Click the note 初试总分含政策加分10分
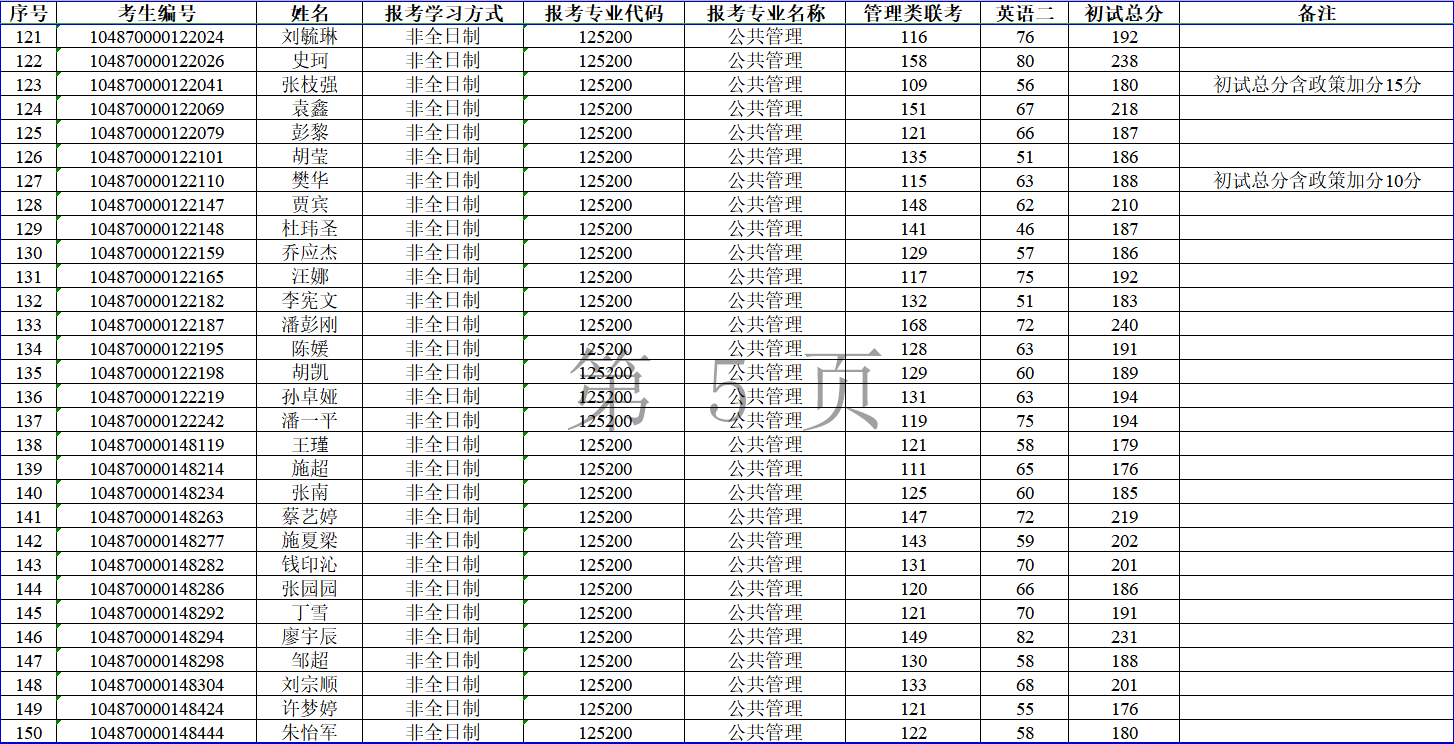This screenshot has height=744, width=1454. pyautogui.click(x=1316, y=181)
